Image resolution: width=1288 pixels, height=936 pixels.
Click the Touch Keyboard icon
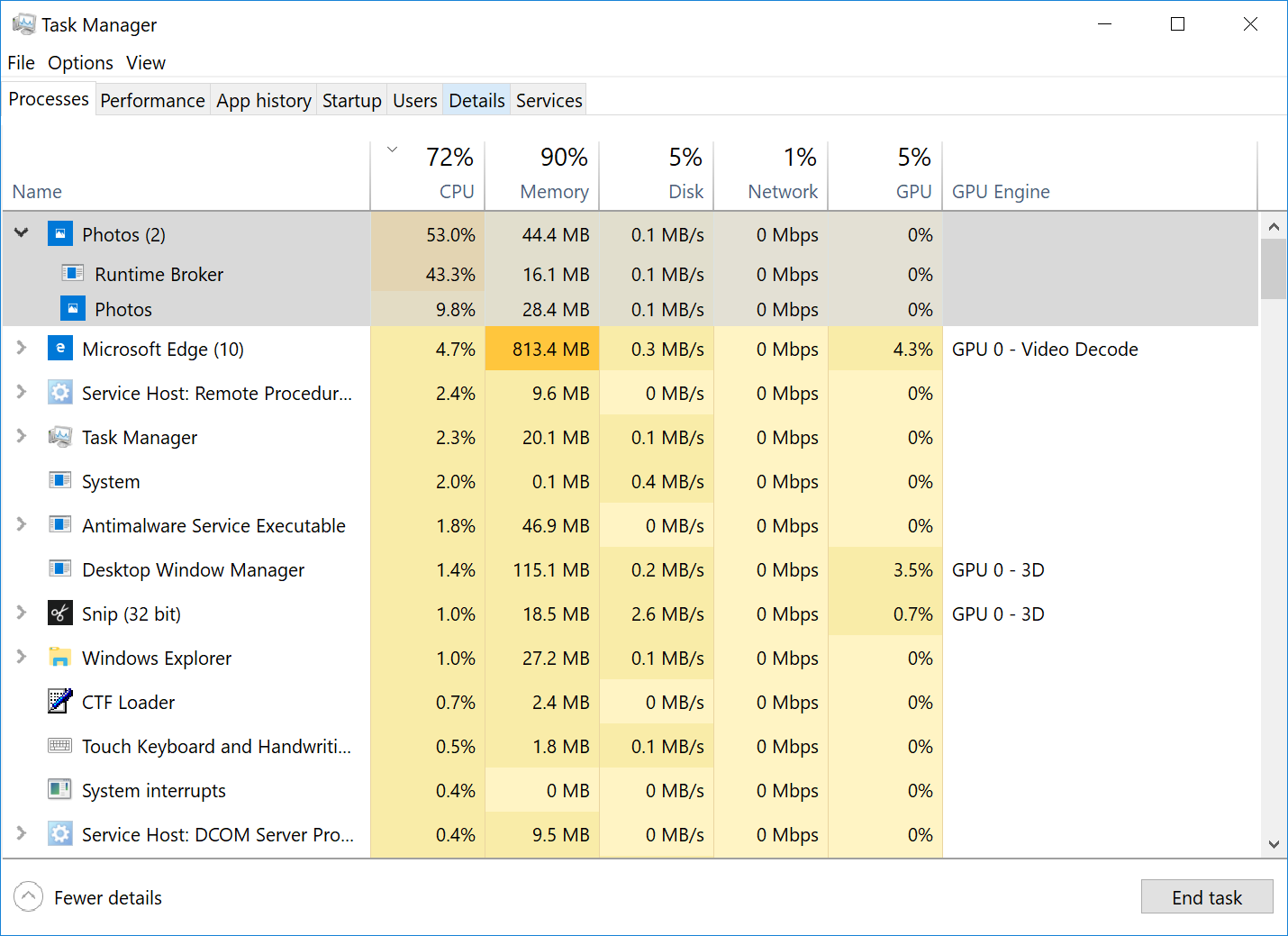click(59, 745)
